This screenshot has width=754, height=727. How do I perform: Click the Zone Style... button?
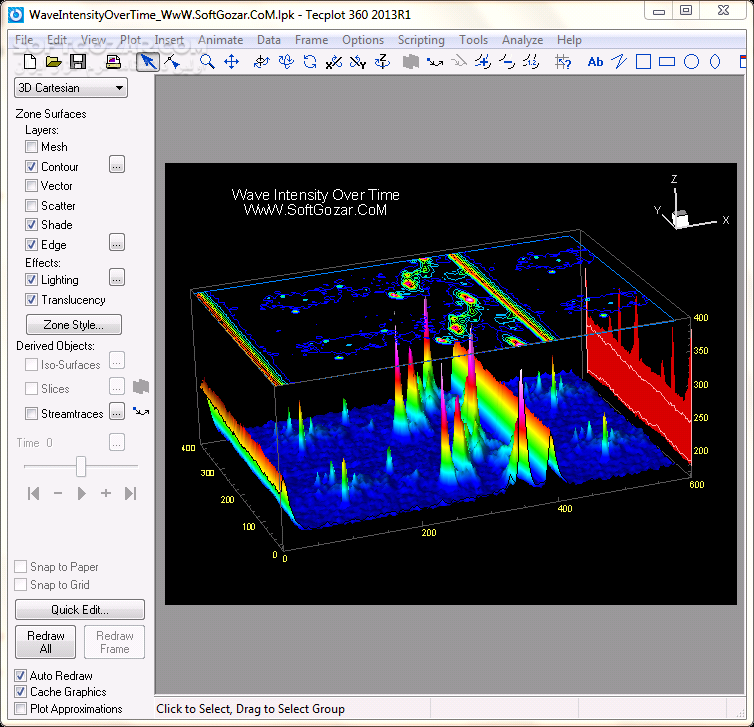(74, 325)
